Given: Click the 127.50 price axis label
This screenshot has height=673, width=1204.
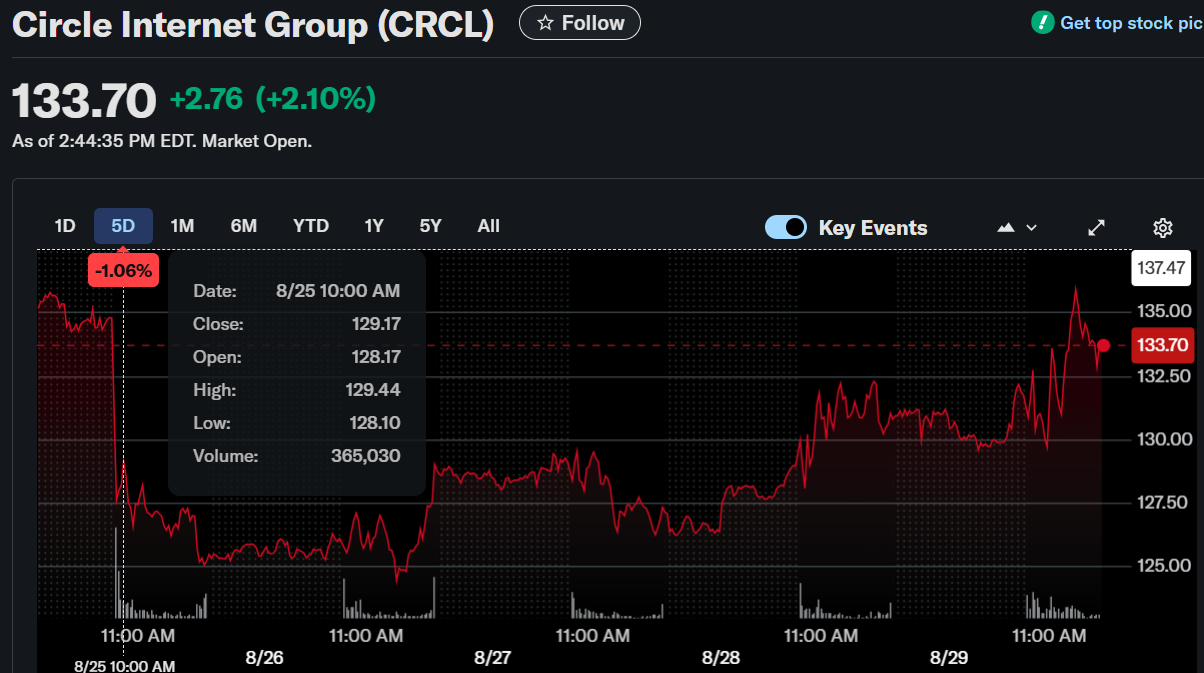Looking at the screenshot, I should [1165, 502].
